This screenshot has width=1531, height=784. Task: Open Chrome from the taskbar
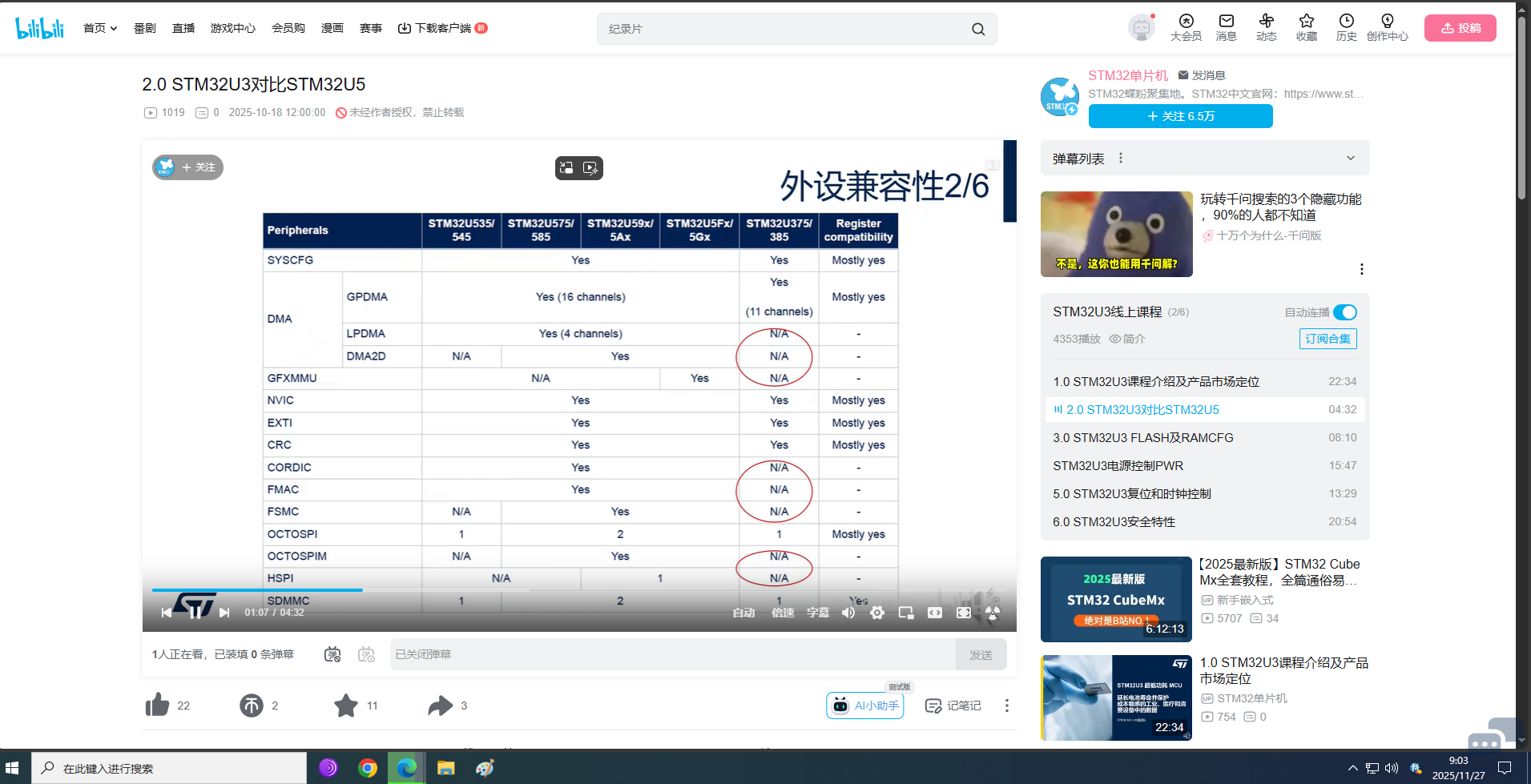tap(368, 768)
